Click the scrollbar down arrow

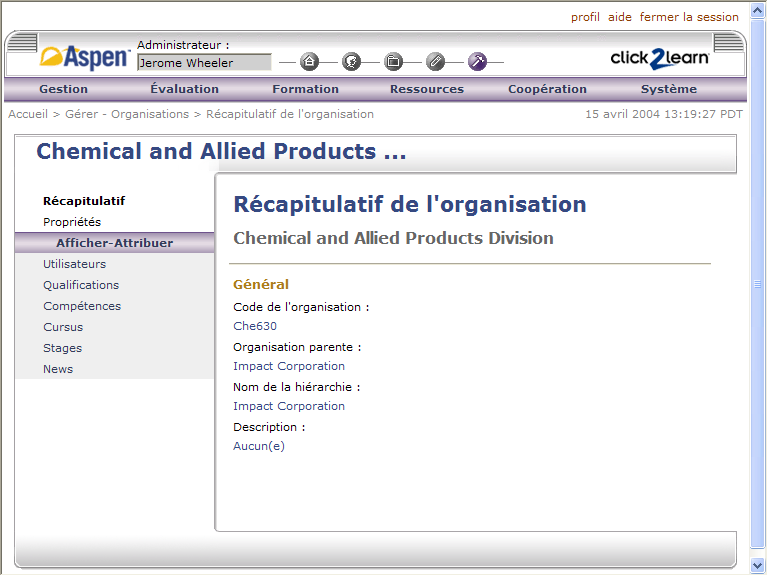[758, 565]
